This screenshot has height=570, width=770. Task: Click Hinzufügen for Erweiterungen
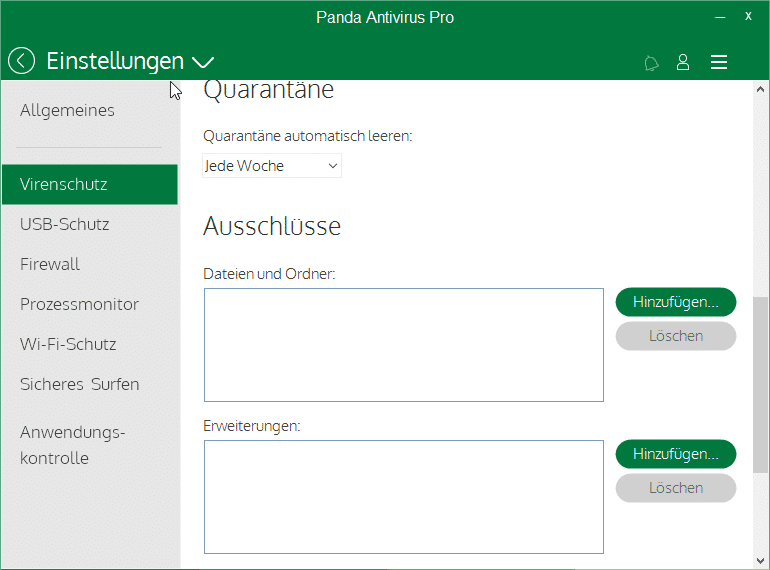click(675, 454)
